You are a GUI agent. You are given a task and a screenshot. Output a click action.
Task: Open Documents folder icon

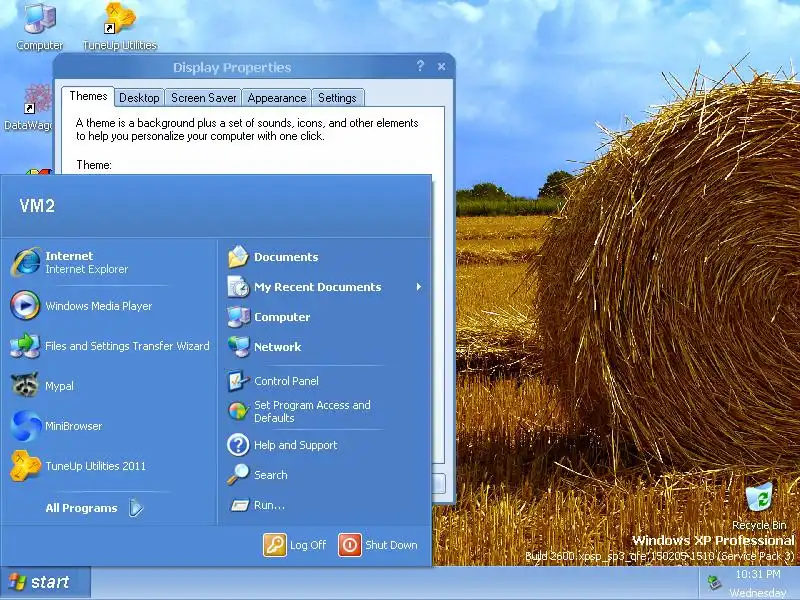tap(238, 257)
